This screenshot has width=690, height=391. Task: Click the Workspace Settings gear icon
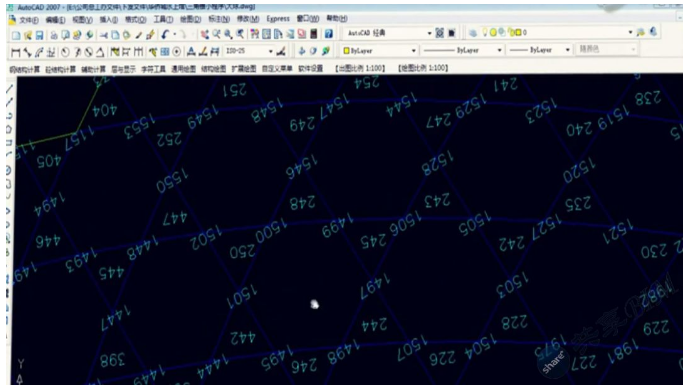point(440,33)
